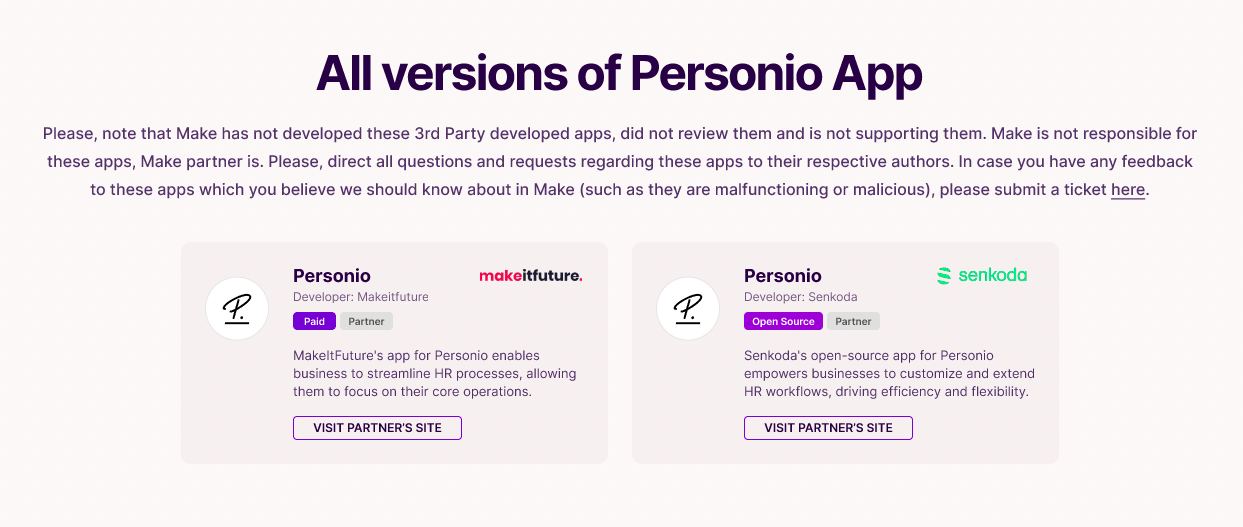Click Partner tag next to Open Source
The height and width of the screenshot is (527, 1243).
[x=853, y=322]
